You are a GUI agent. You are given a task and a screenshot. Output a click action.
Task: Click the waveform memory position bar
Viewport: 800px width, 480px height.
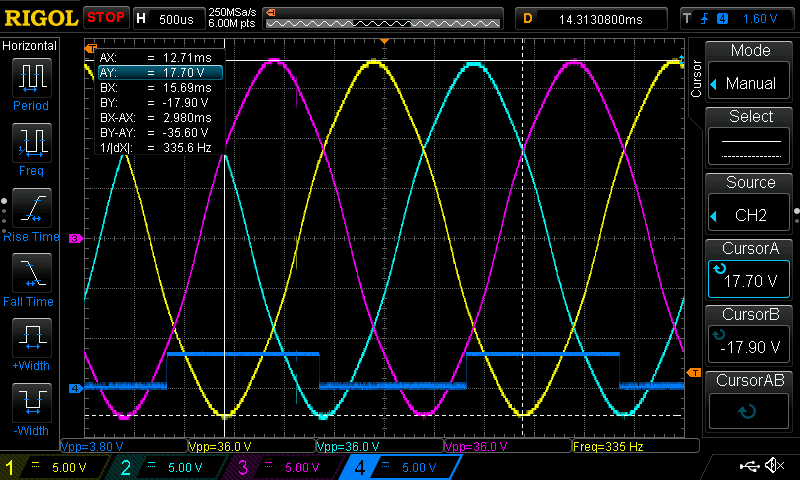click(383, 23)
